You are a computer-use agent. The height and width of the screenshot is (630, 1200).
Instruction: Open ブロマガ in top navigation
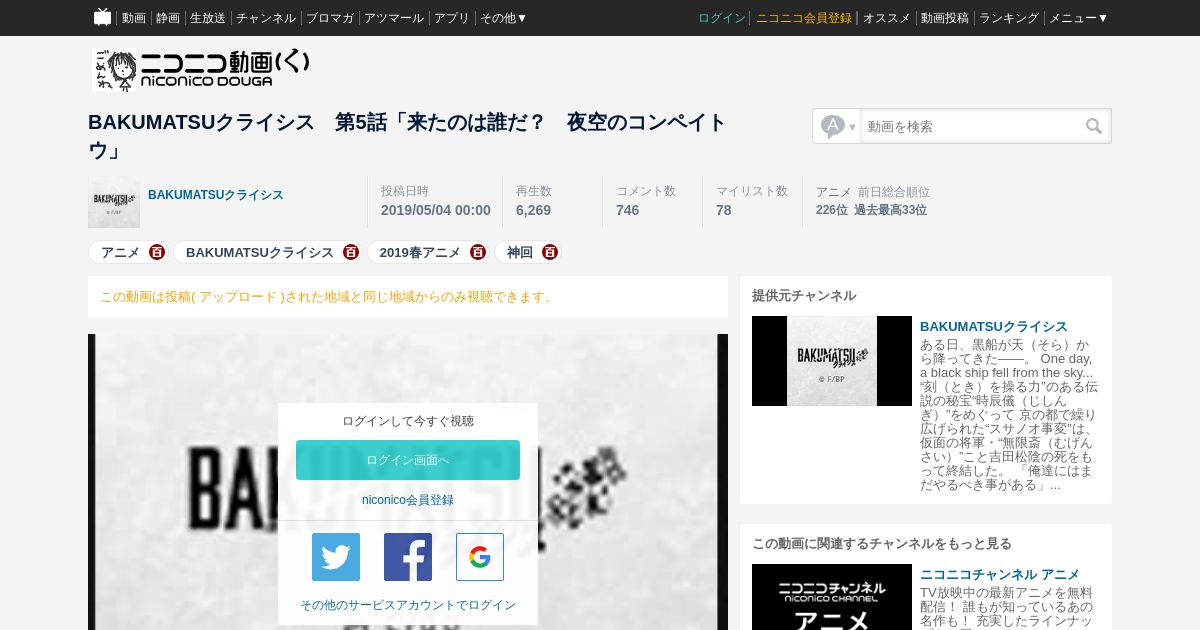click(330, 18)
